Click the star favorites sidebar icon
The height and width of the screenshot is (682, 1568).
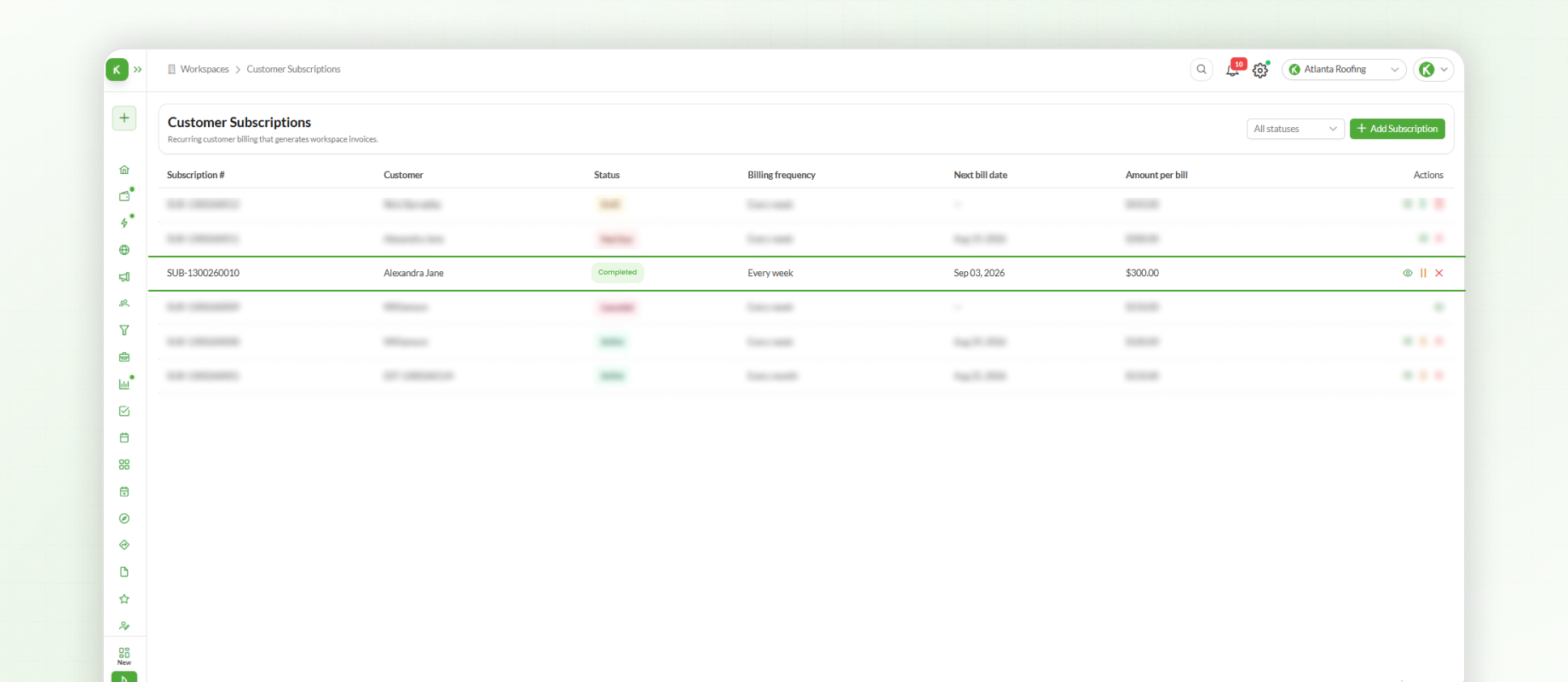tap(124, 598)
